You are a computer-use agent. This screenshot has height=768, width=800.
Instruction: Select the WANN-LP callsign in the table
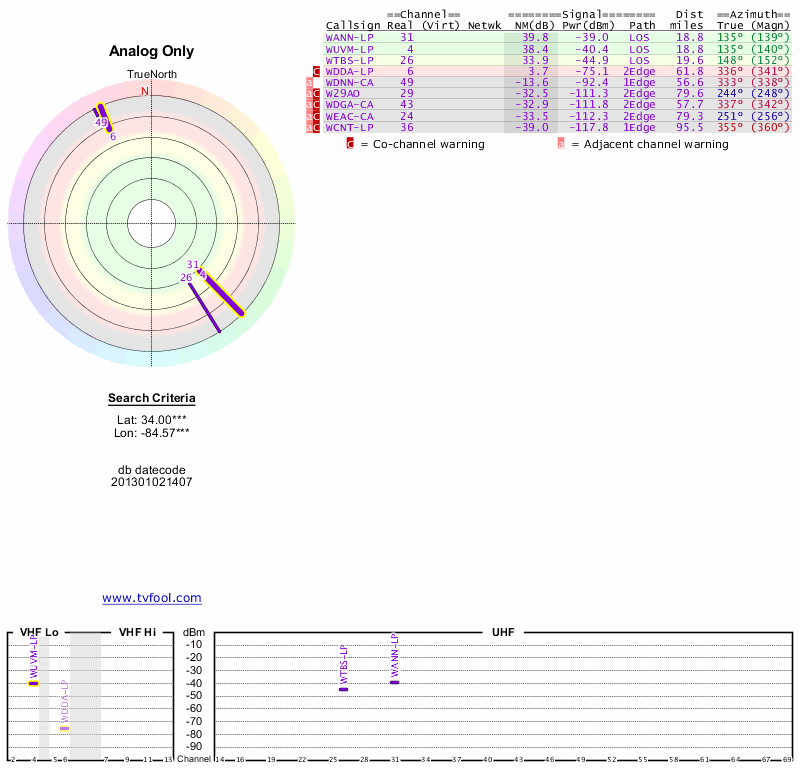coord(349,37)
